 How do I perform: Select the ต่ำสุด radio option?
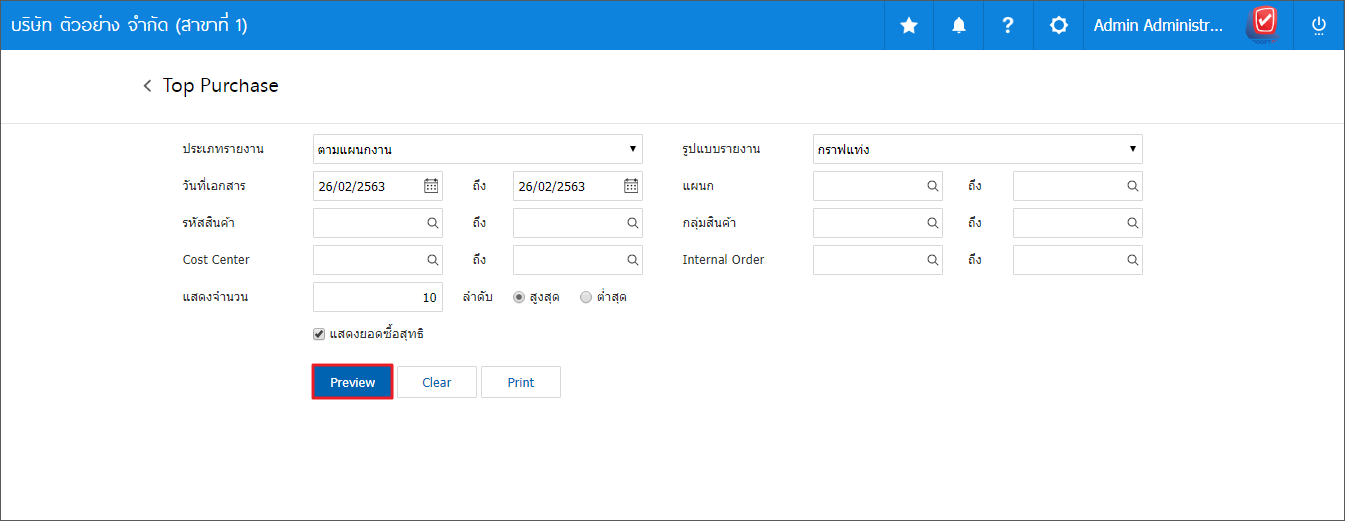click(586, 297)
